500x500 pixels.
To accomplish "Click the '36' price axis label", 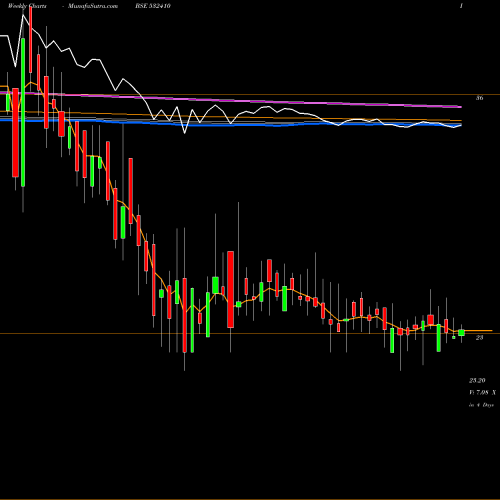I will [479, 98].
